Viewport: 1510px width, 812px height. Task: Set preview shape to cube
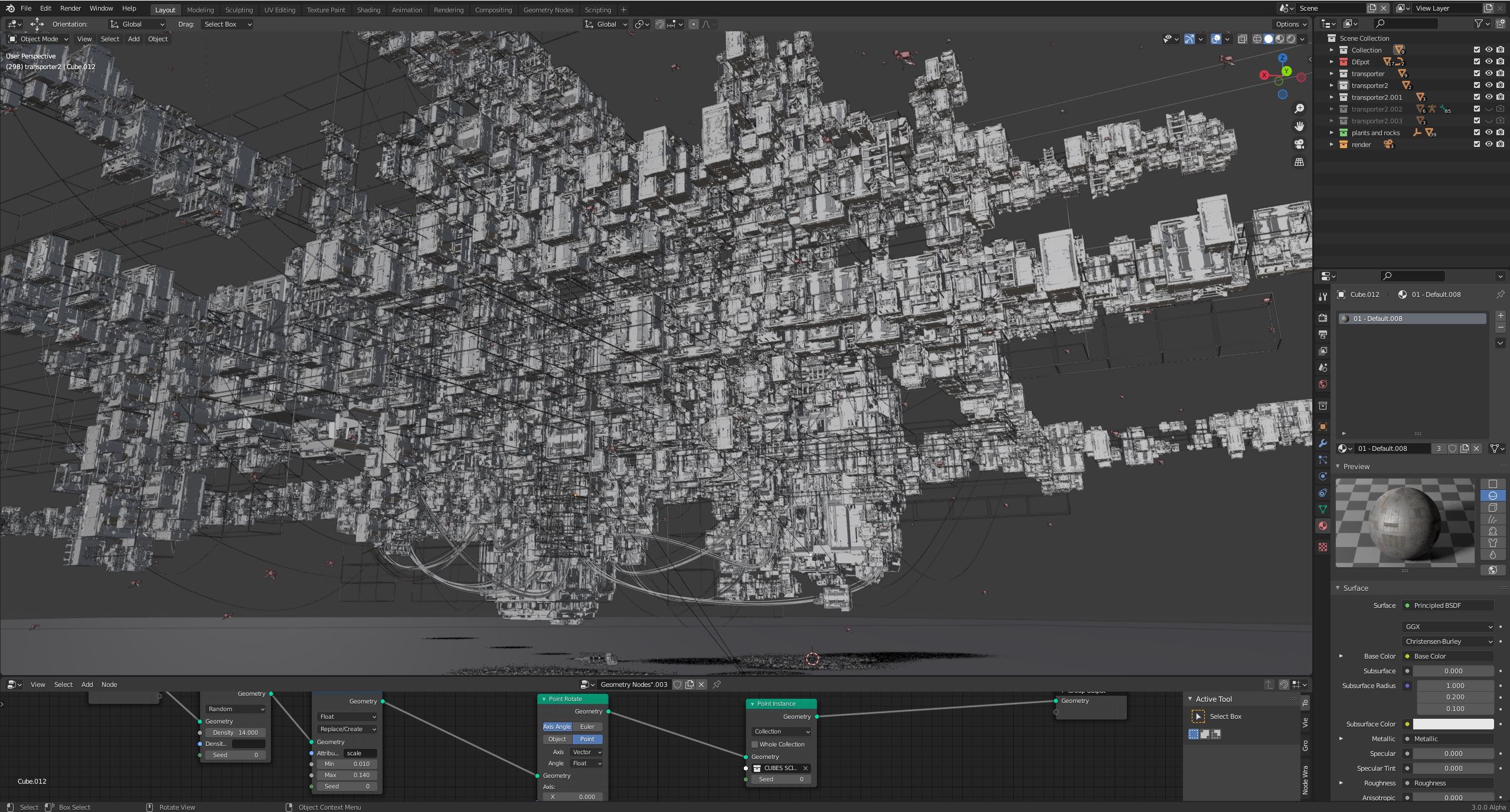pyautogui.click(x=1493, y=508)
